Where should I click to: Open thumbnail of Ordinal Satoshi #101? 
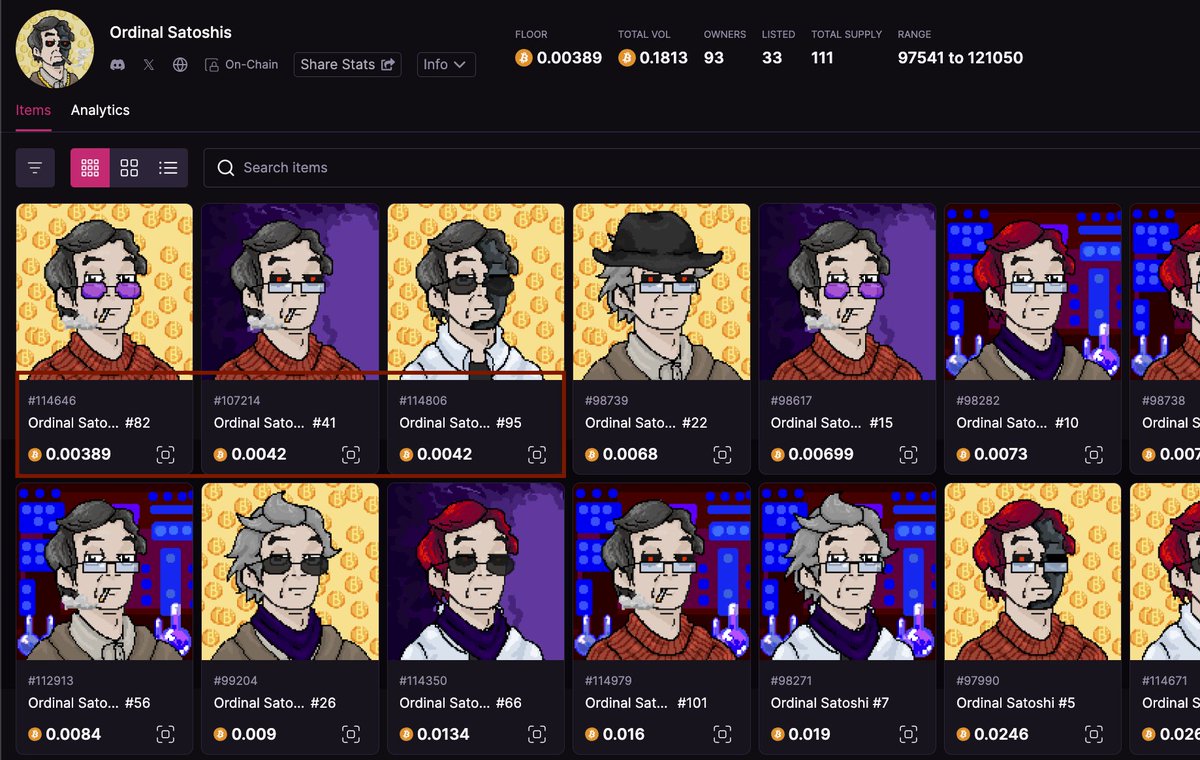click(x=662, y=571)
